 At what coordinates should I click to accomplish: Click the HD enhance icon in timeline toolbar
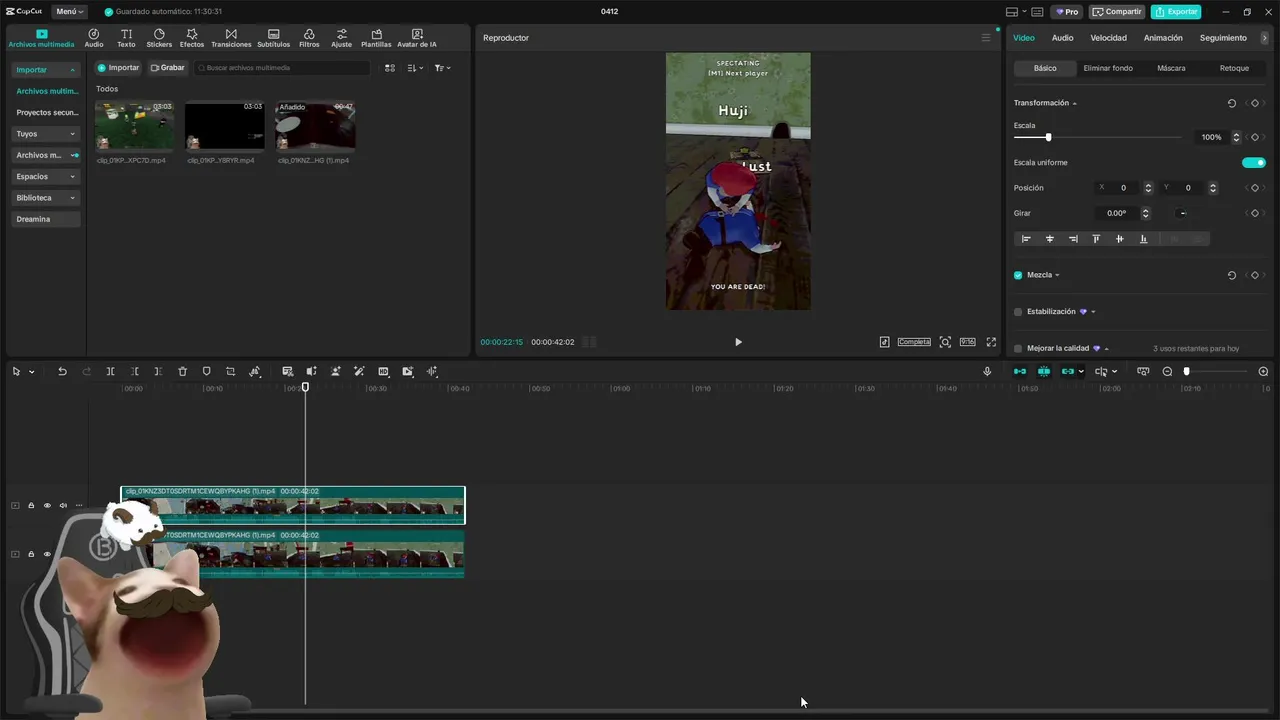(383, 371)
